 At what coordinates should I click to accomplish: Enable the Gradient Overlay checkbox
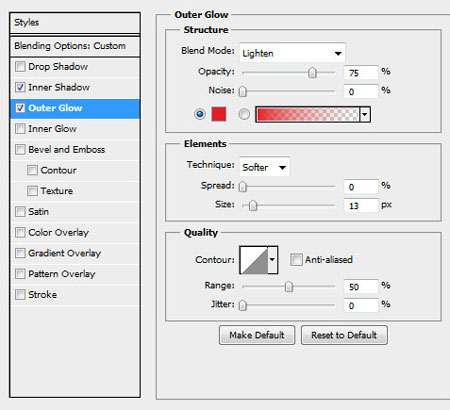(x=20, y=253)
